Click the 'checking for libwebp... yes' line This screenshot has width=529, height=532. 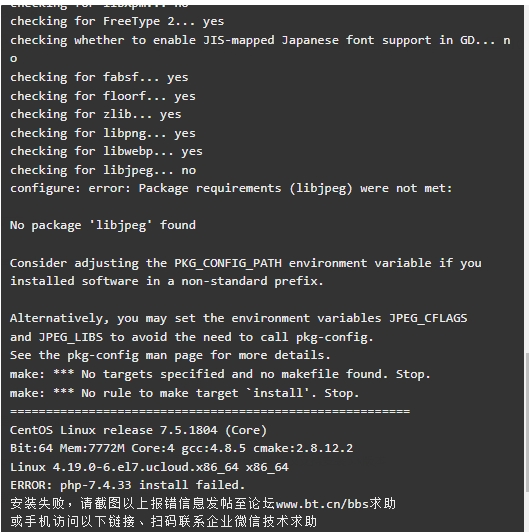[106, 151]
